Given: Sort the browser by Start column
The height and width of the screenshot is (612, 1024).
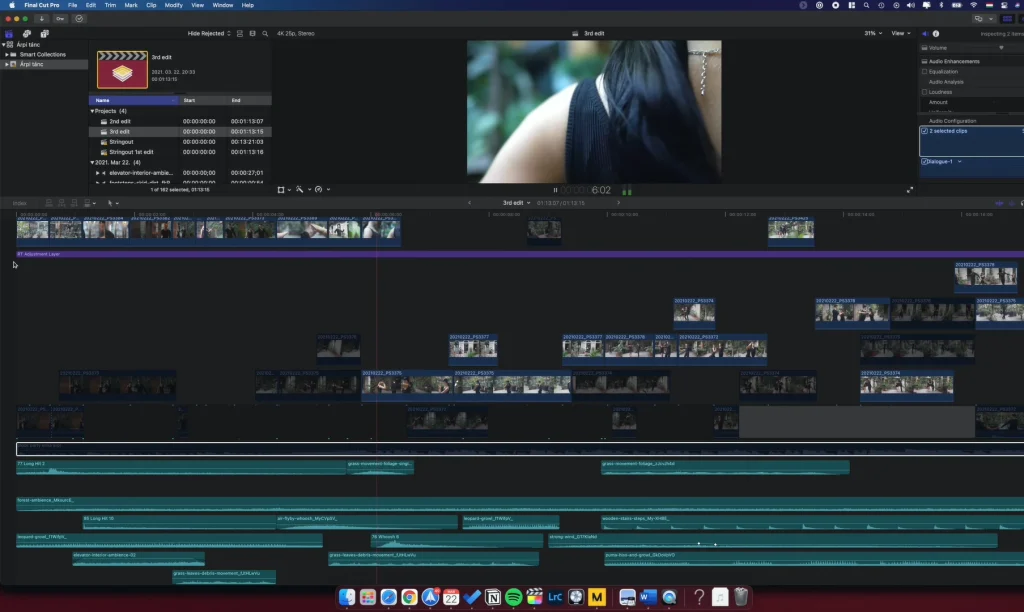Looking at the screenshot, I should [x=204, y=101].
